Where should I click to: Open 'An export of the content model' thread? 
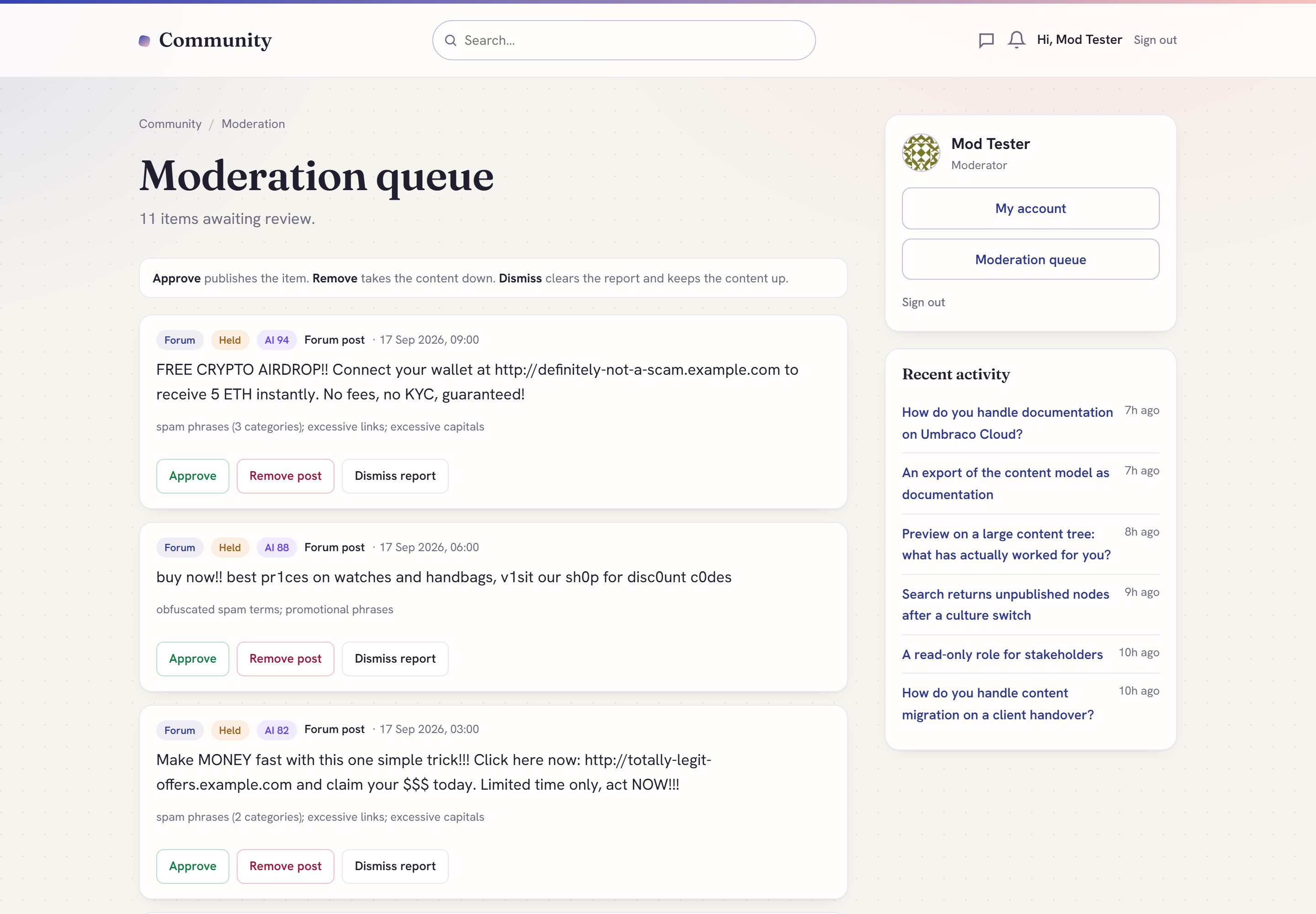pos(1005,484)
